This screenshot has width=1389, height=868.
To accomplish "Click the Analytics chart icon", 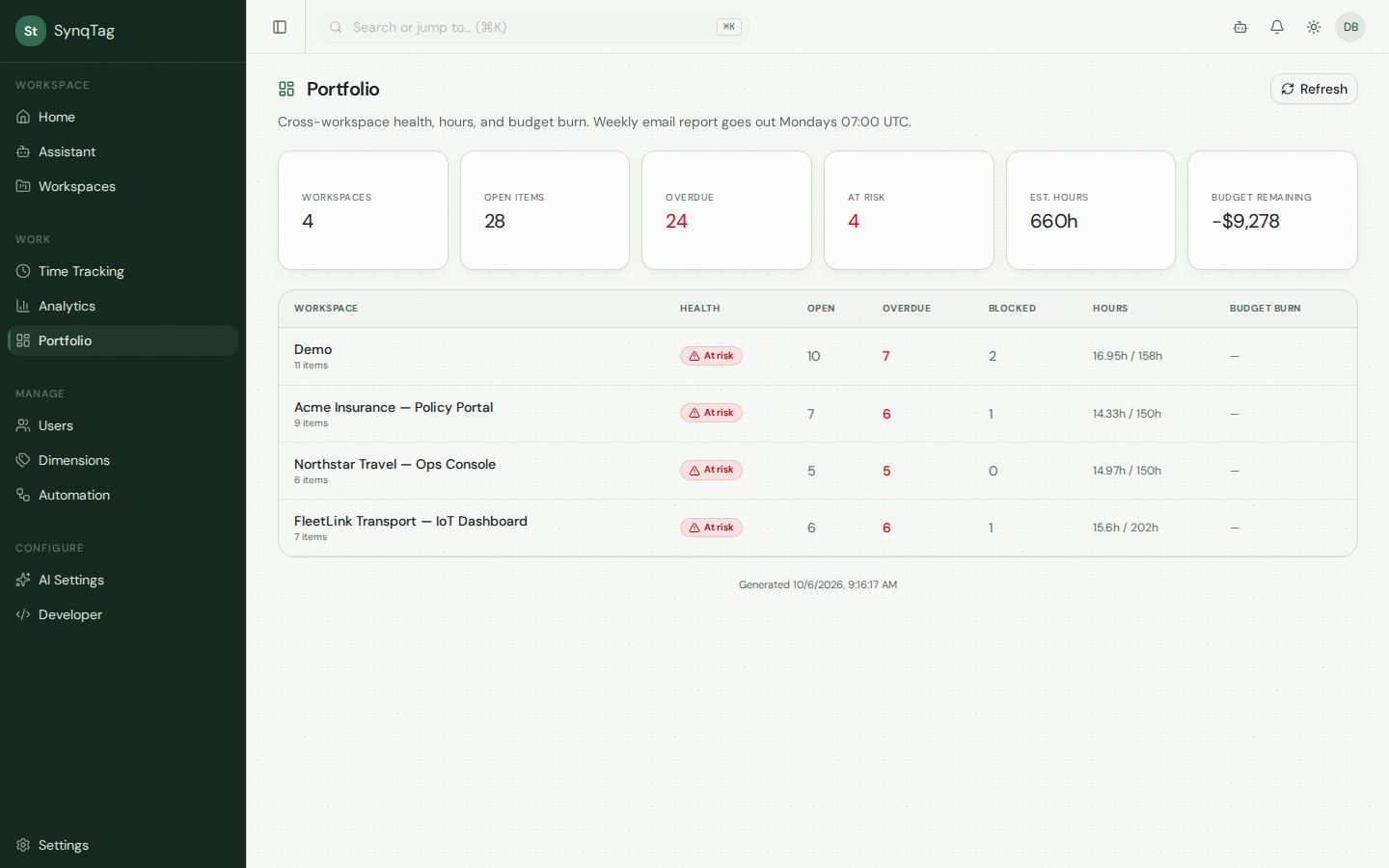I will [23, 306].
